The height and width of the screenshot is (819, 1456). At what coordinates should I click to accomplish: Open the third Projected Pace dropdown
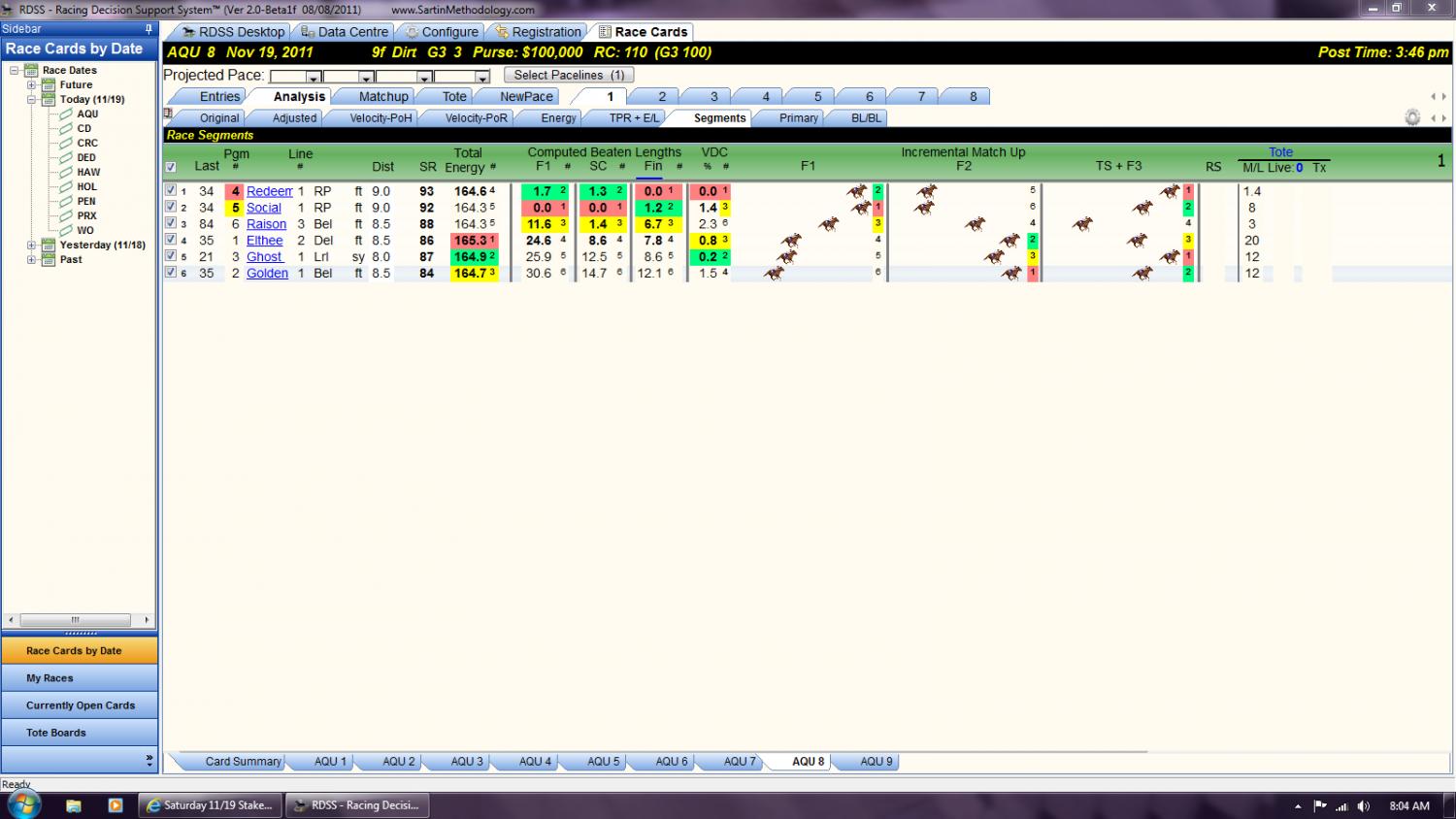tap(424, 77)
